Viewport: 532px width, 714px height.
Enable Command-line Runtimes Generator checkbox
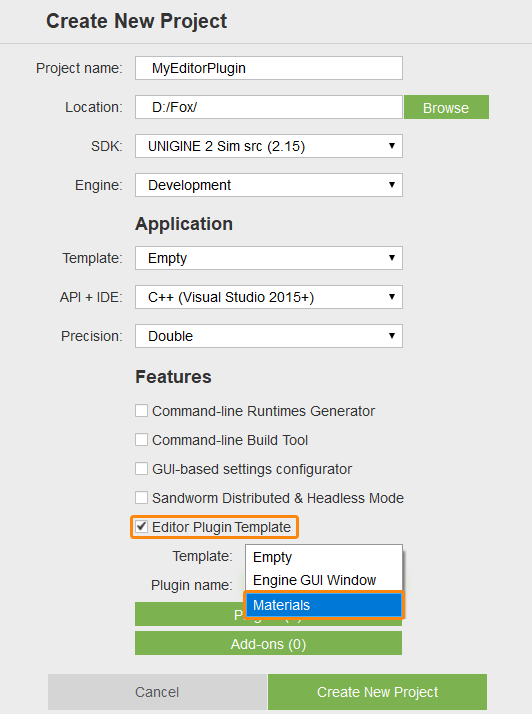(142, 411)
